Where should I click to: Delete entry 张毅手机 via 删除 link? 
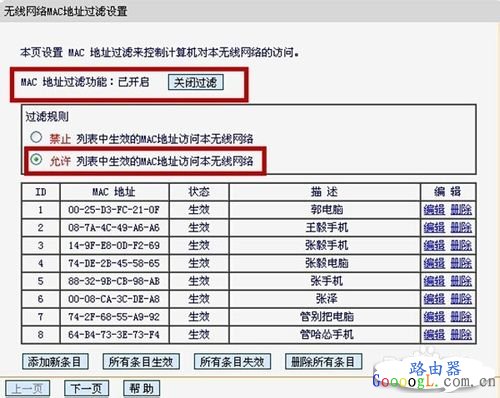[x=461, y=246]
